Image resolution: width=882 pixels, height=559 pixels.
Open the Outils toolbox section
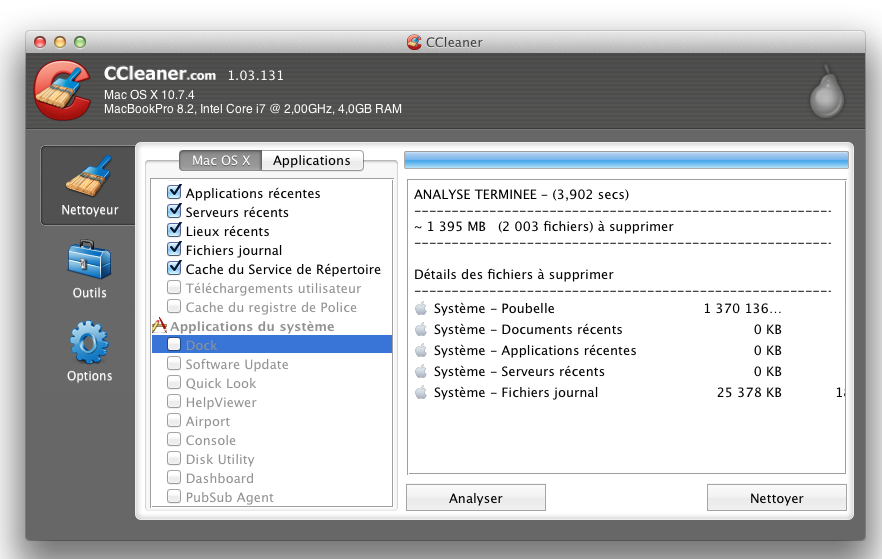point(89,268)
